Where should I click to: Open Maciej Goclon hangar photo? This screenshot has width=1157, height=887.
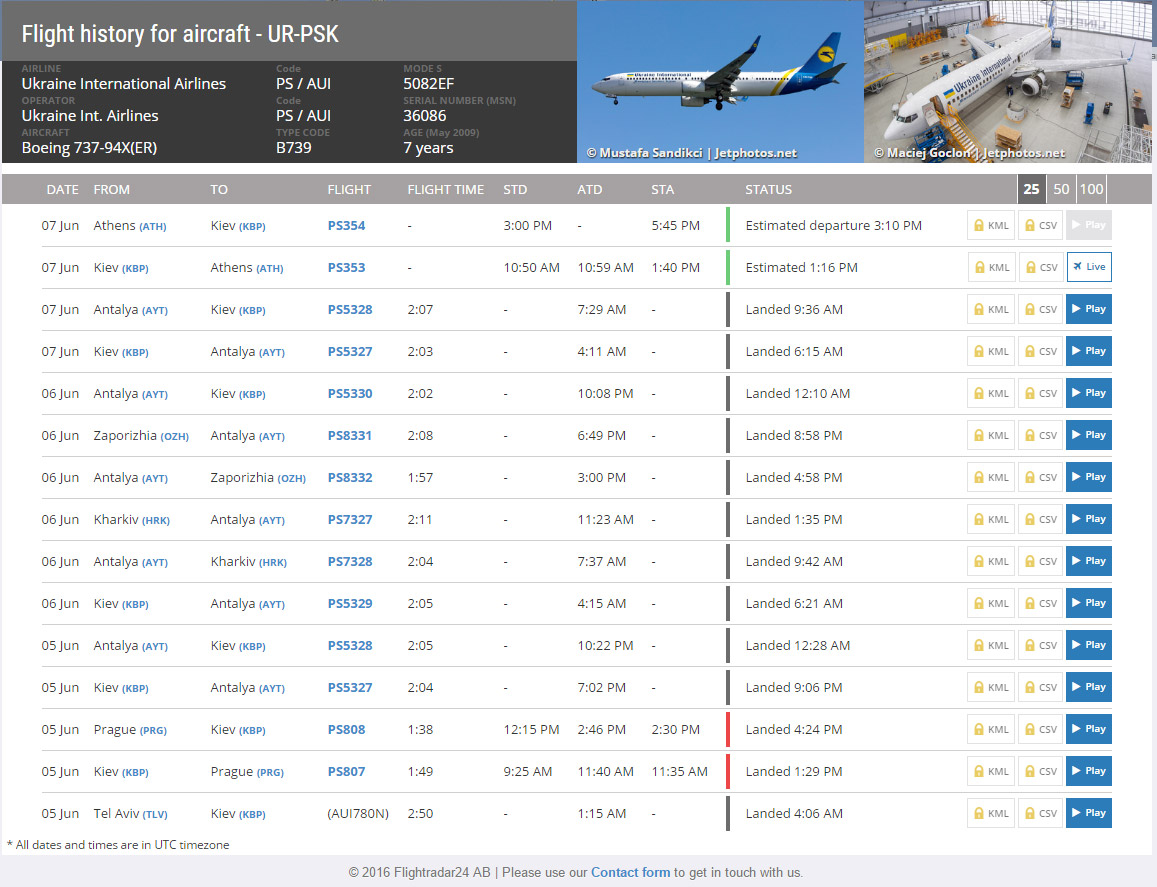tap(1008, 82)
